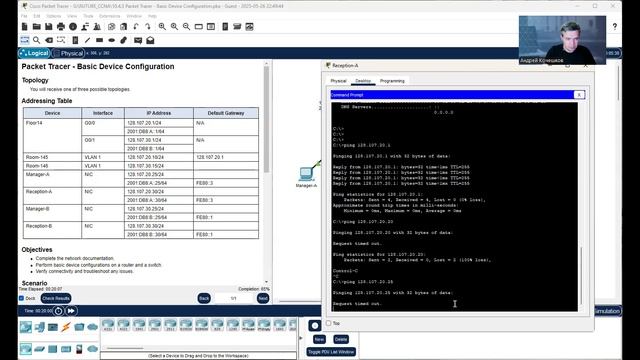
Task: Click the Floor14 device cell in table
Action: coord(52,136)
